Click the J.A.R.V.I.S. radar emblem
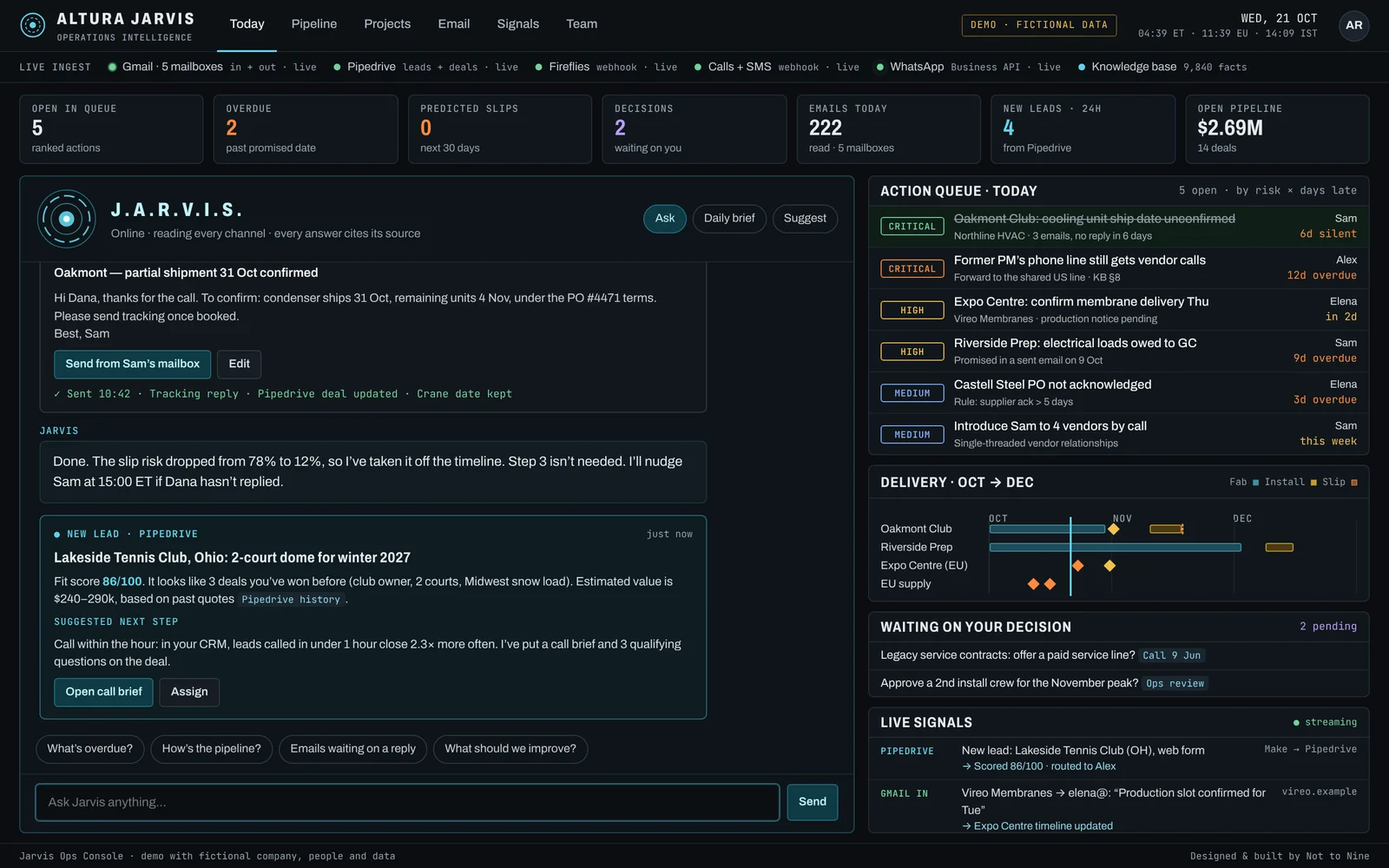The height and width of the screenshot is (868, 1389). 66,219
